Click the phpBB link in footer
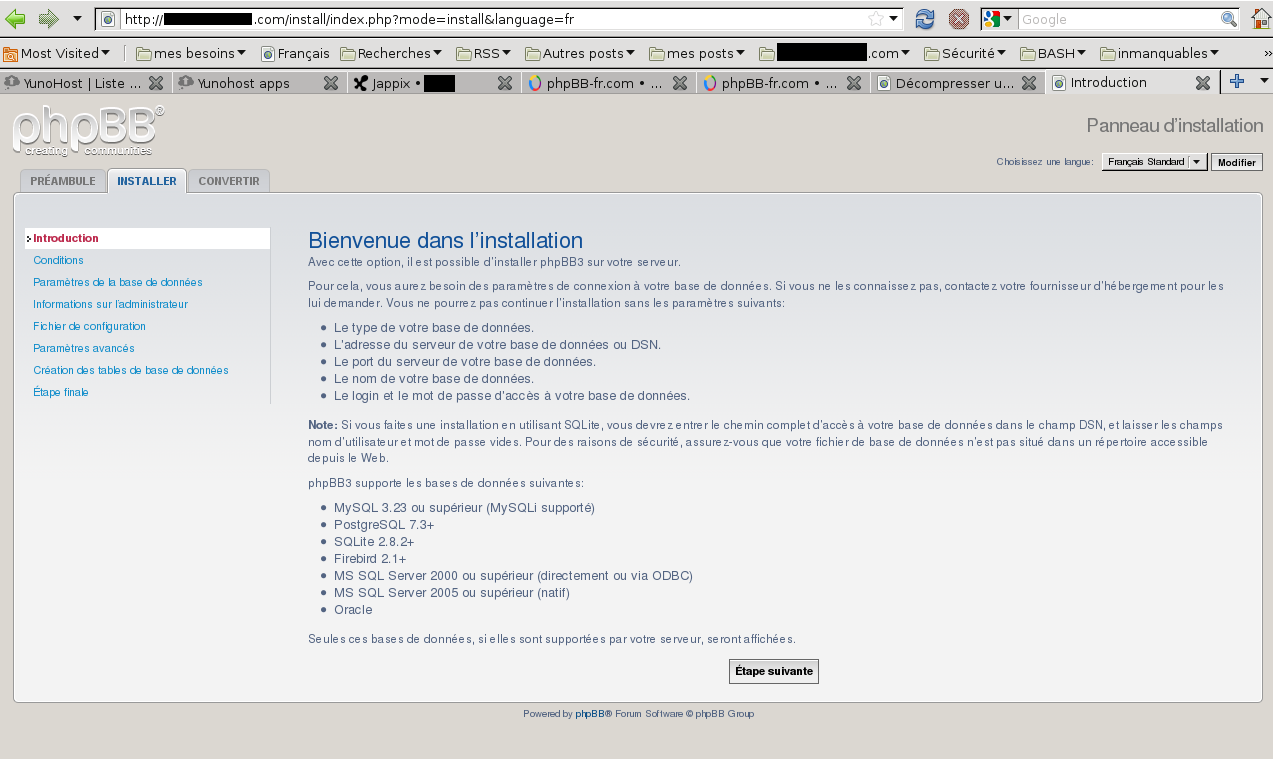Screen dimensions: 1273x759 click(x=589, y=714)
